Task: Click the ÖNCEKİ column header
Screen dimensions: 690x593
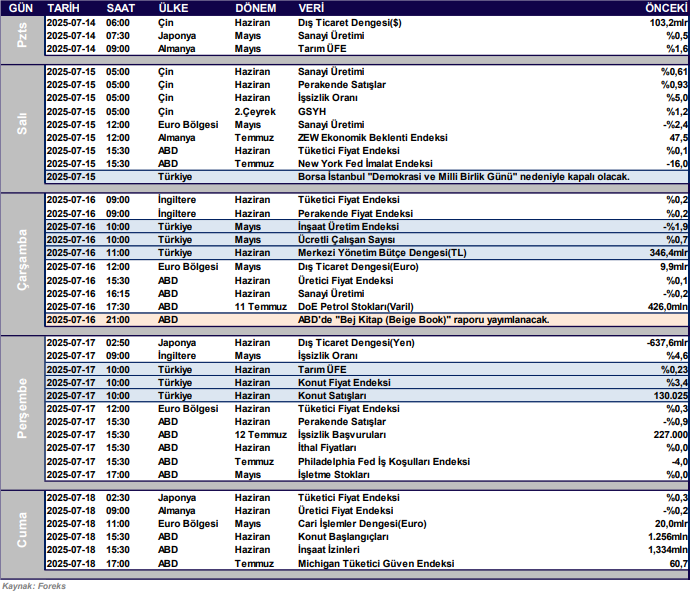Action: click(x=666, y=7)
